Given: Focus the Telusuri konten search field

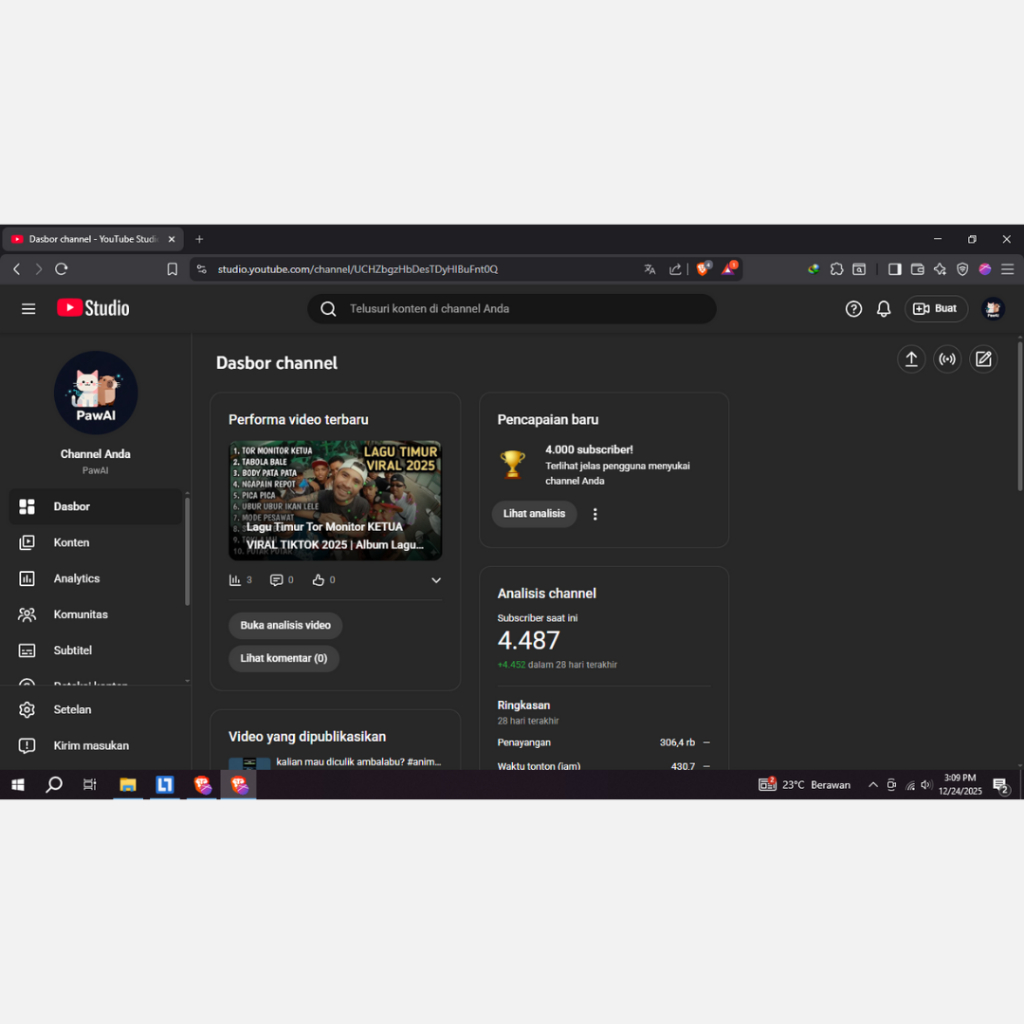Looking at the screenshot, I should point(511,308).
